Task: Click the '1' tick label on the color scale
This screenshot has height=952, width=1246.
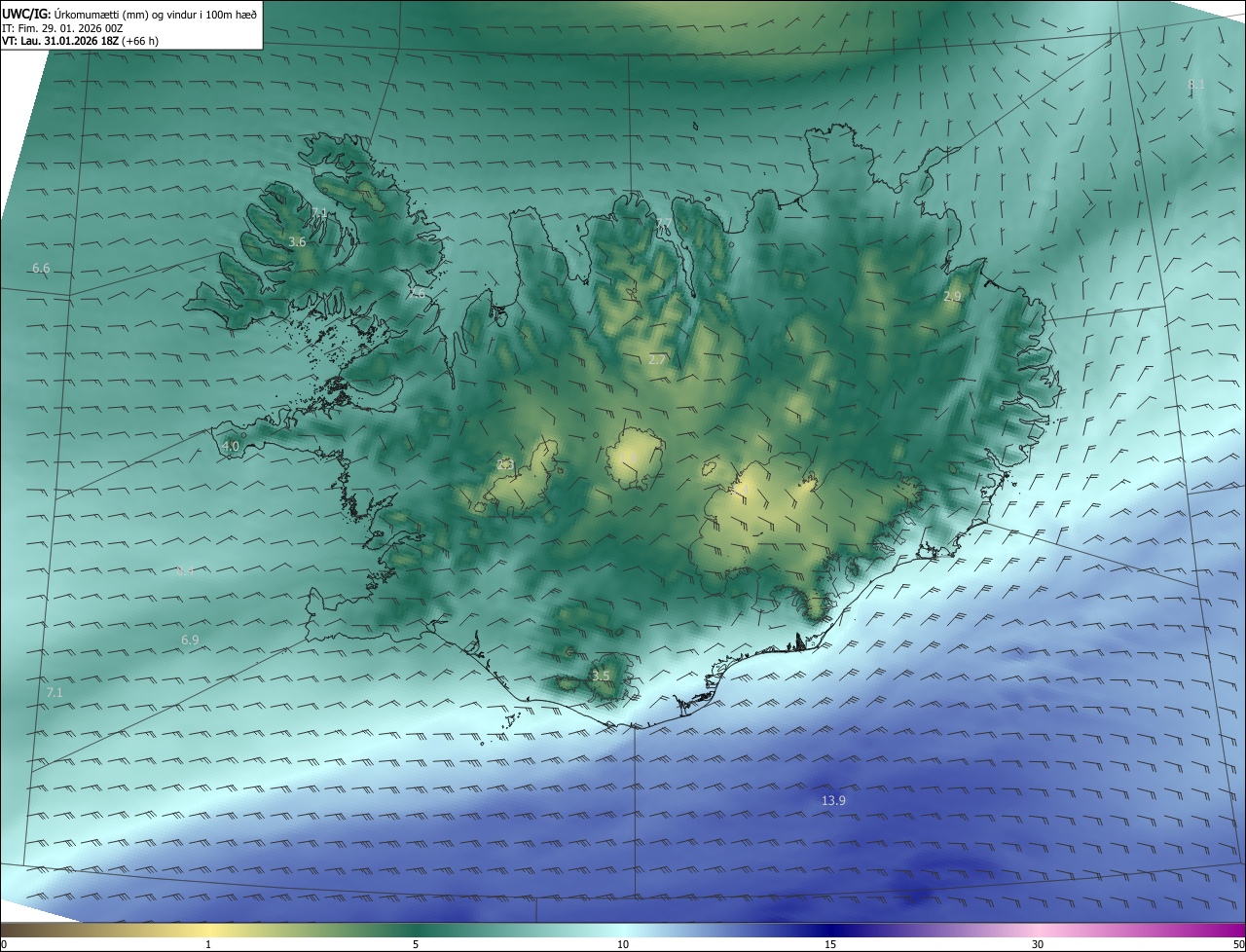Action: coord(209,944)
